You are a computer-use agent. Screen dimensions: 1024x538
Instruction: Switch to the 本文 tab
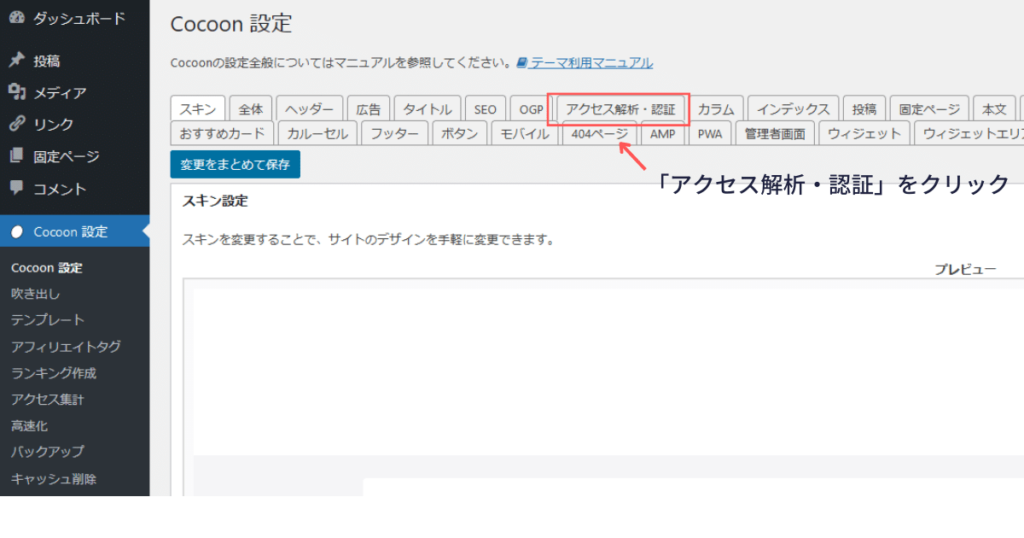[x=995, y=109]
